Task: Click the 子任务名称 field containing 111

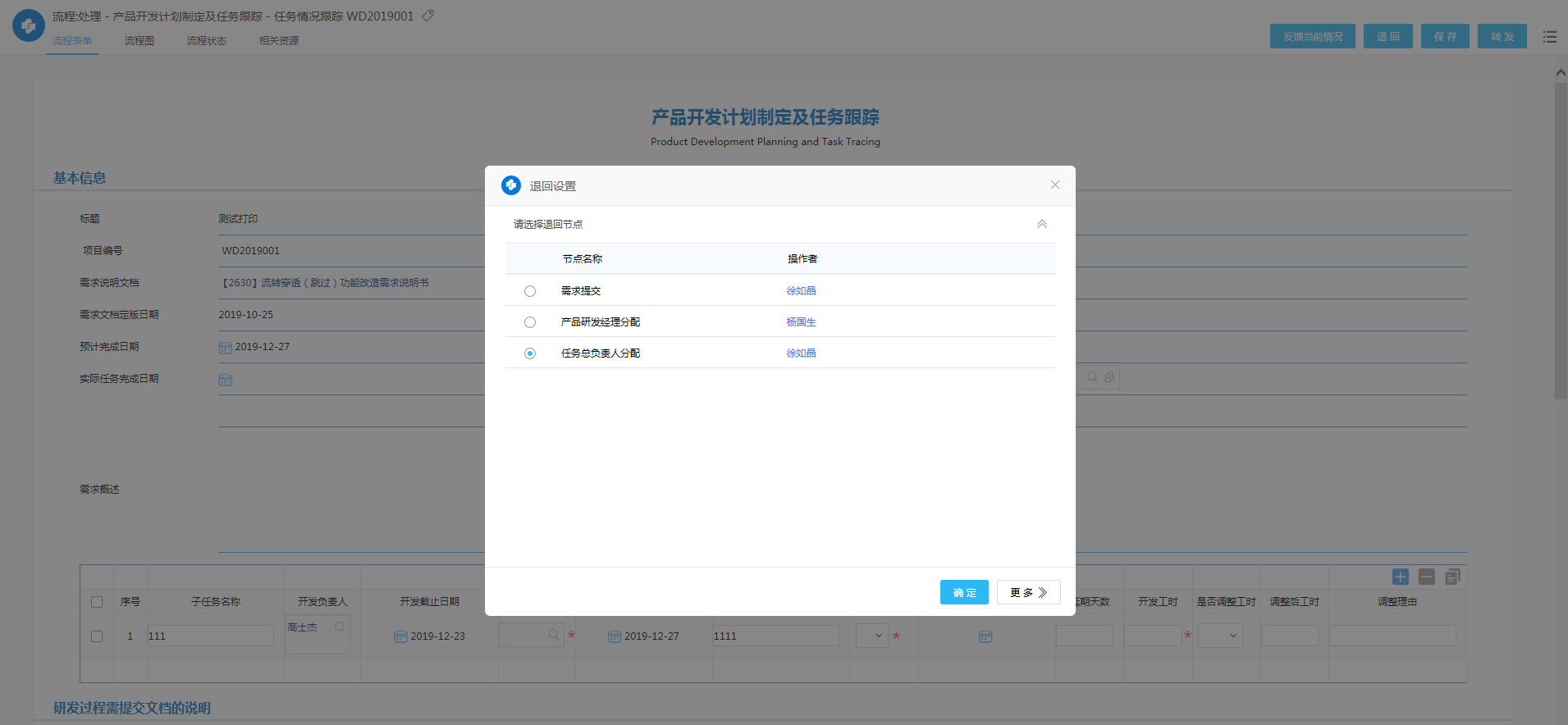Action: [210, 636]
